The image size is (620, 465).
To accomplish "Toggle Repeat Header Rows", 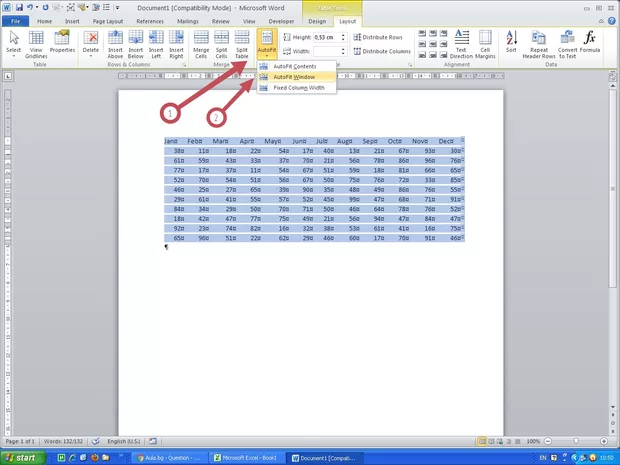I will click(539, 44).
